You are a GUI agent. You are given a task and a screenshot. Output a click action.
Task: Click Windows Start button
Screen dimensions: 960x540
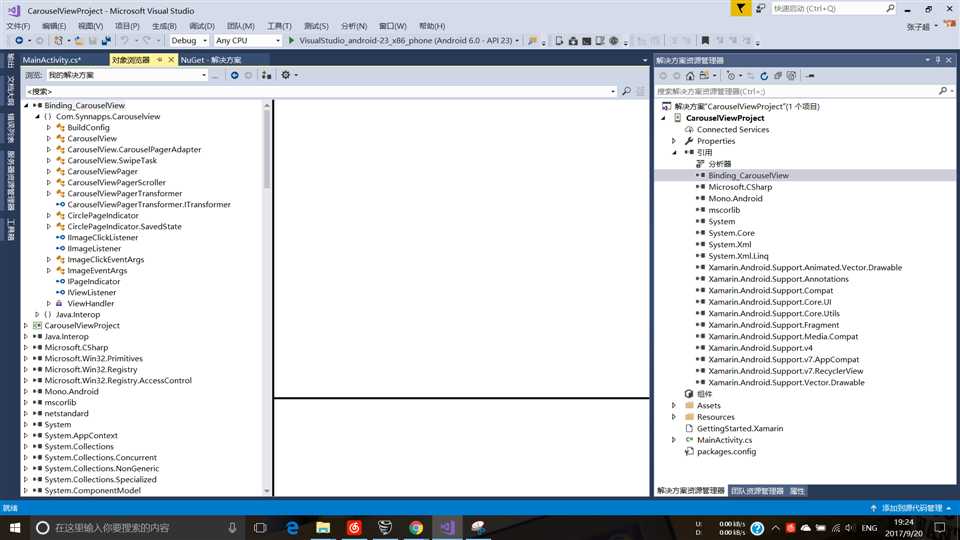[15, 527]
